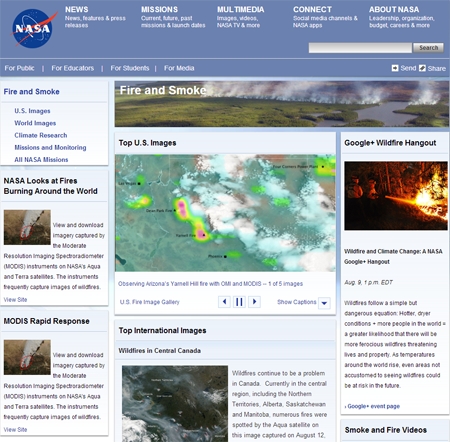
Task: Advance to next slideshow image
Action: click(254, 302)
